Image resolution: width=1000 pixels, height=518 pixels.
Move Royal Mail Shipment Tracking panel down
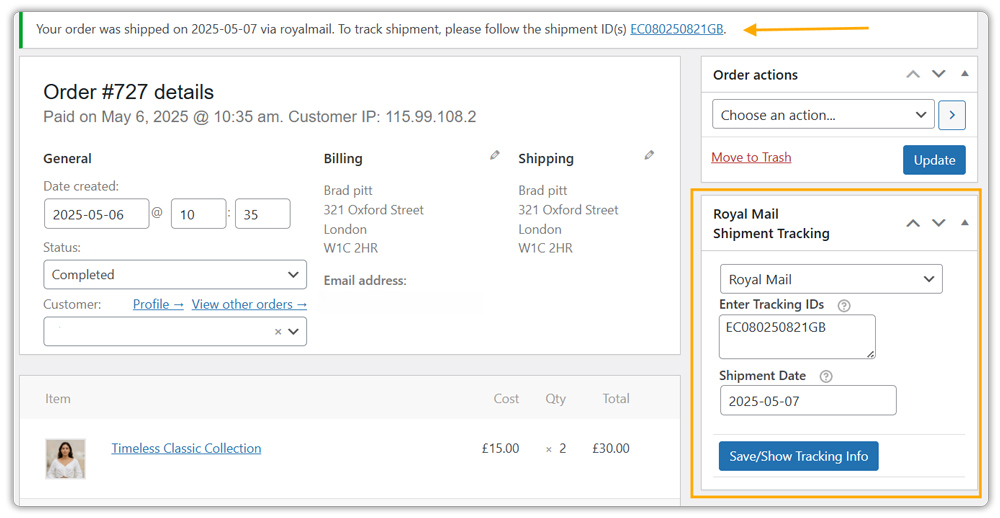939,223
